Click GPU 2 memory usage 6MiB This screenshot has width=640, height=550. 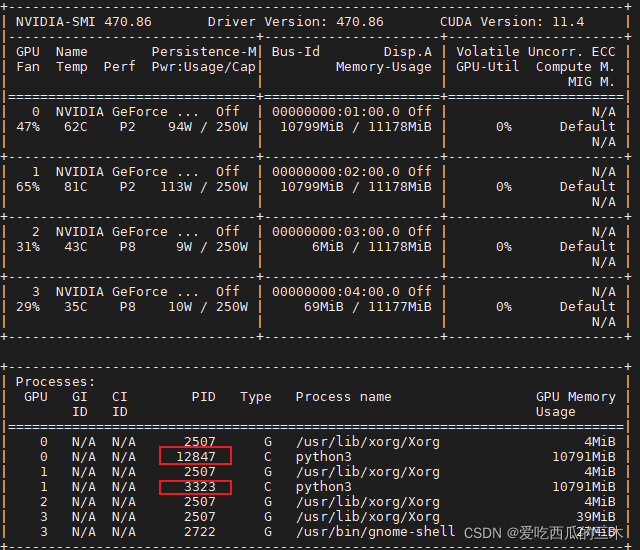[x=328, y=247]
